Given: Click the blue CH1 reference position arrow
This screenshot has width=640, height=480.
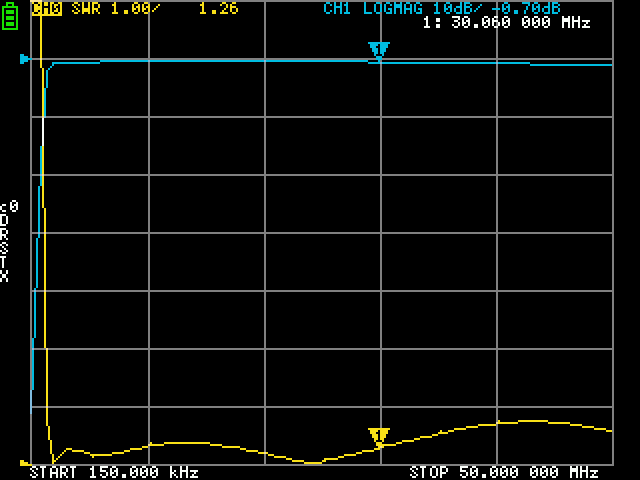Looking at the screenshot, I should point(25,59).
